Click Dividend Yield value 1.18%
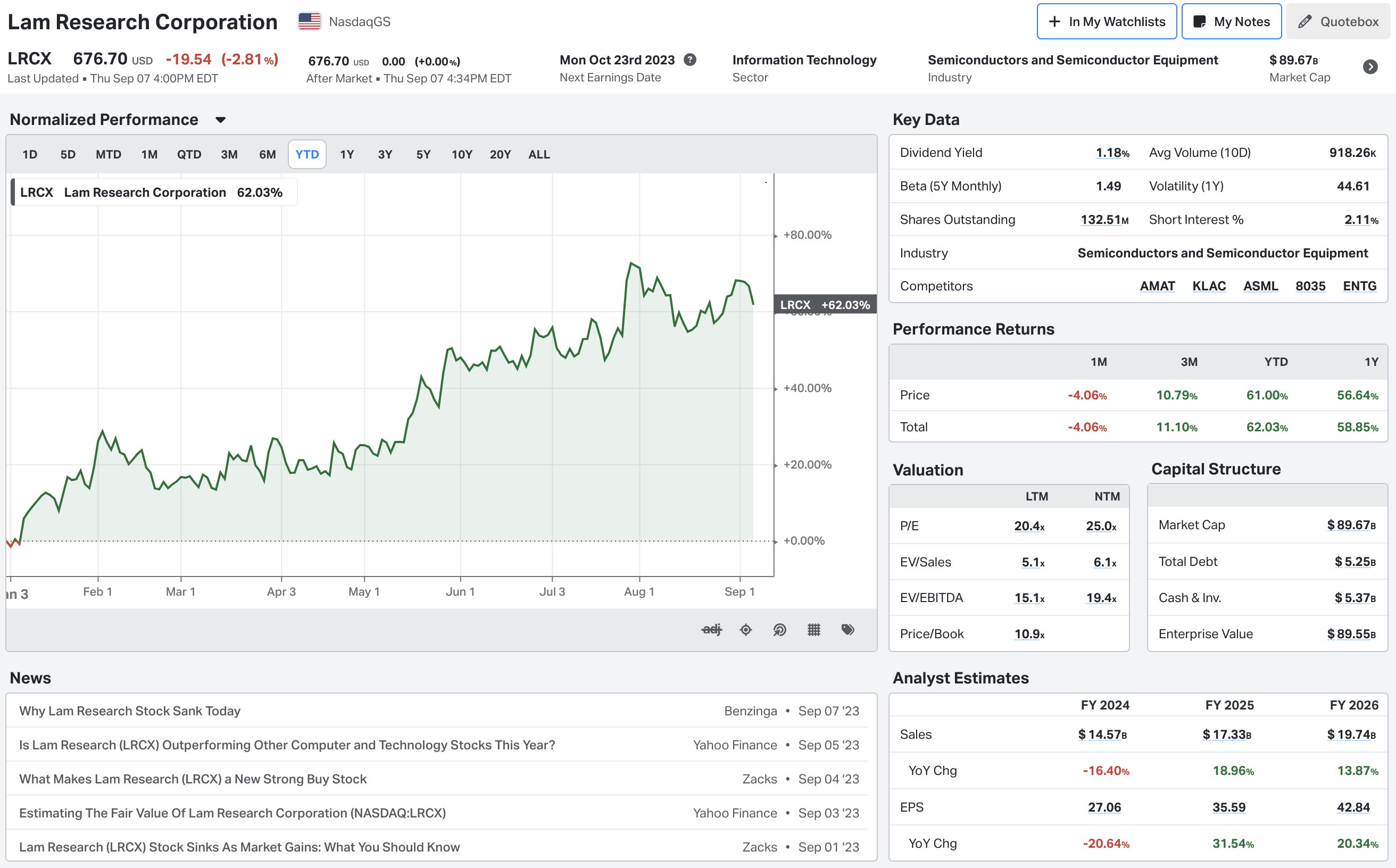The image size is (1396, 868). coord(1112,153)
